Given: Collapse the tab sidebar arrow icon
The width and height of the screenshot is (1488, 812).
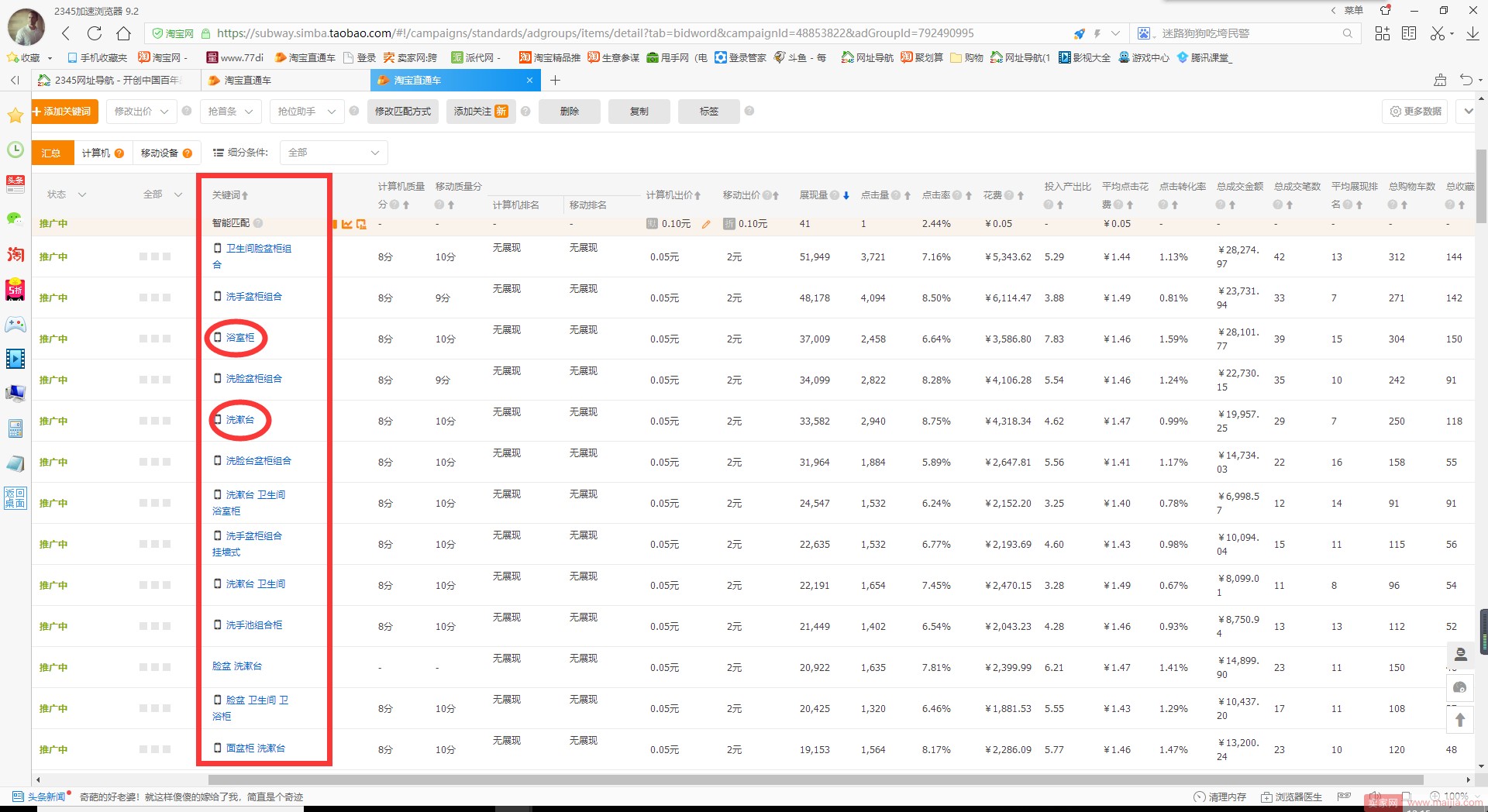Looking at the screenshot, I should [x=15, y=80].
